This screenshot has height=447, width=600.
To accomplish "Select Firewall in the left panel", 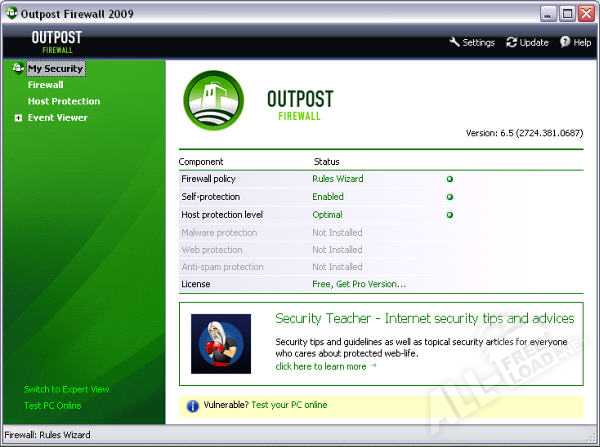I will [46, 85].
